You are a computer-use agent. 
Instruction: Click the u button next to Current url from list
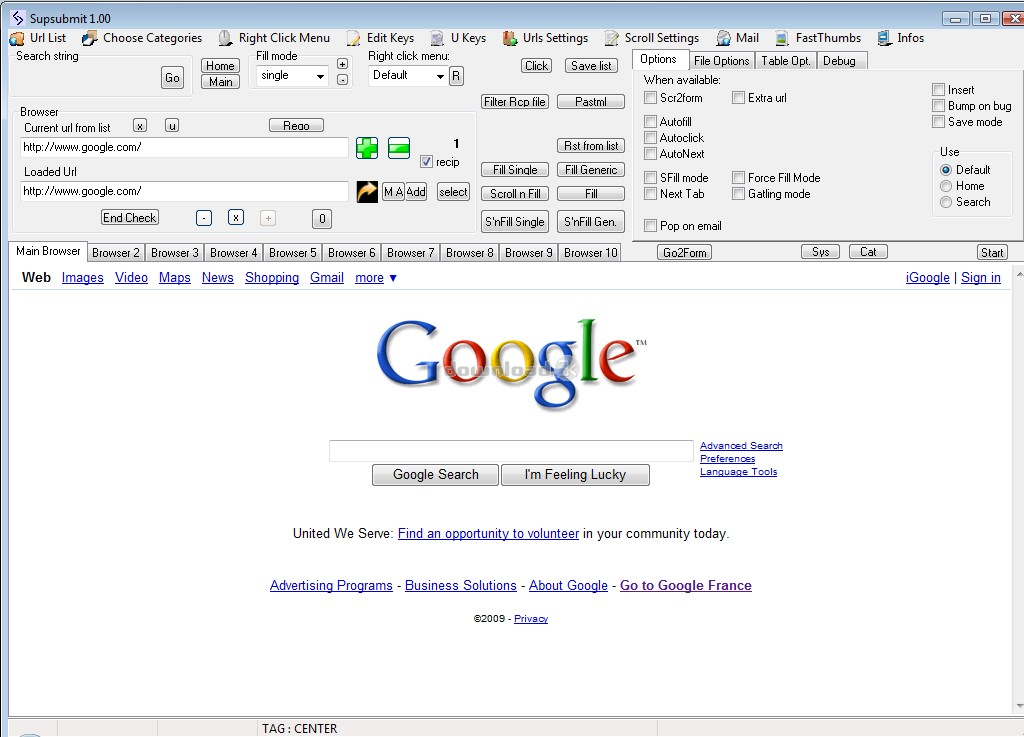tap(172, 126)
